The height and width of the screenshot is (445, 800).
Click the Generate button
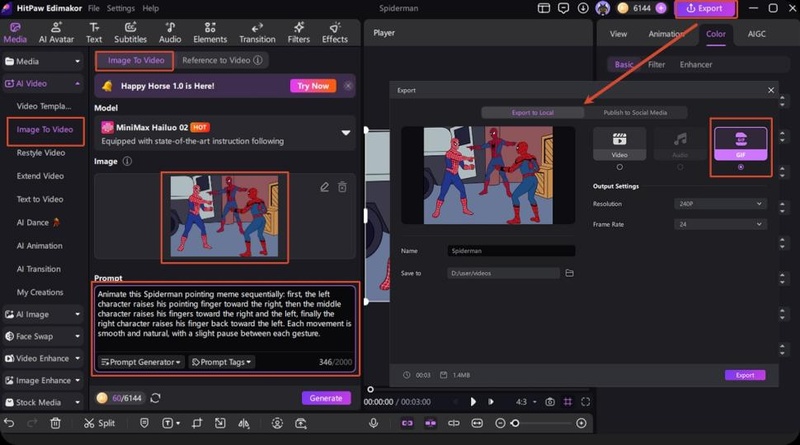pos(326,398)
